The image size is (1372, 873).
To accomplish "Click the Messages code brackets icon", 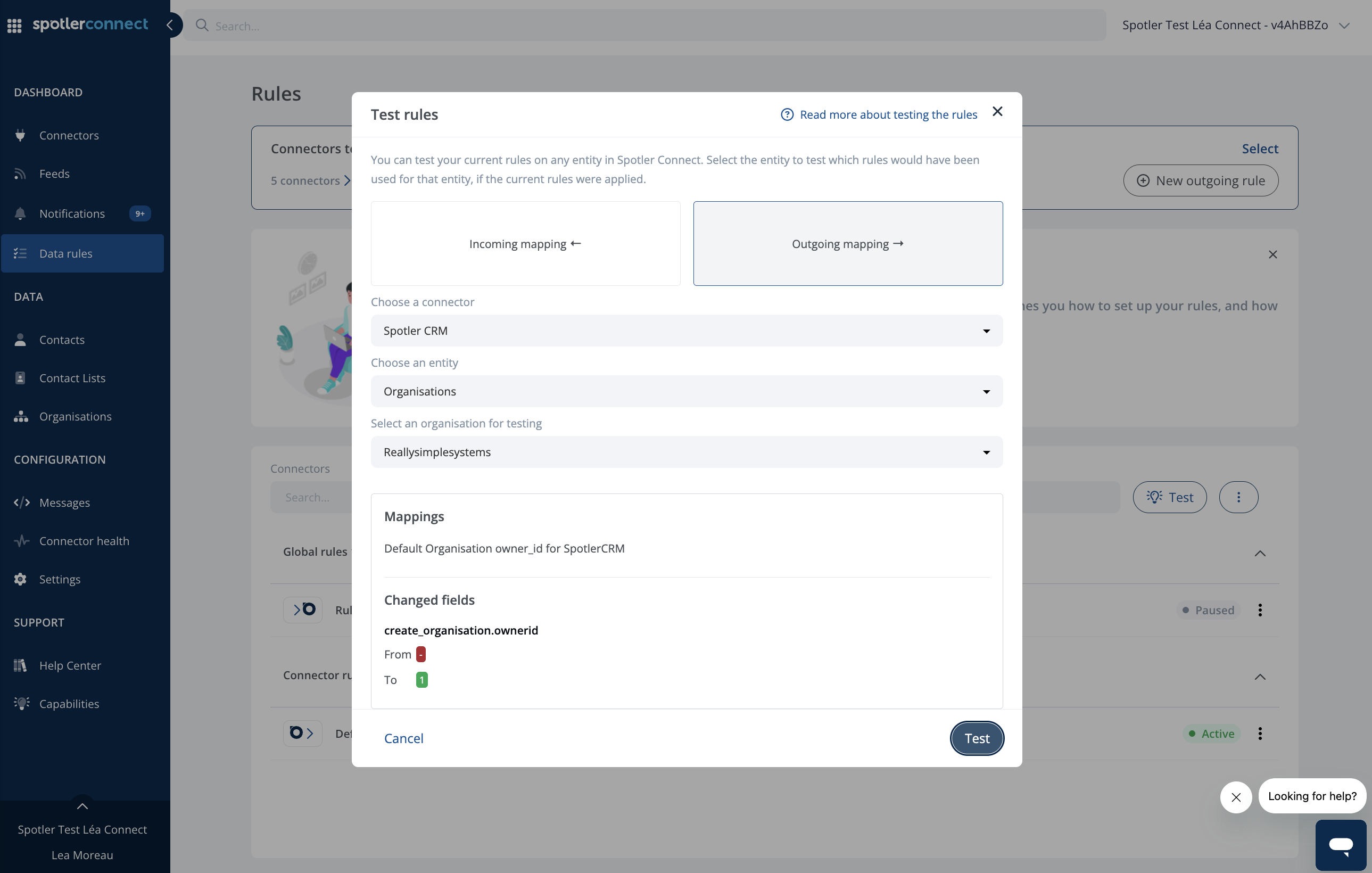I will click(x=22, y=502).
